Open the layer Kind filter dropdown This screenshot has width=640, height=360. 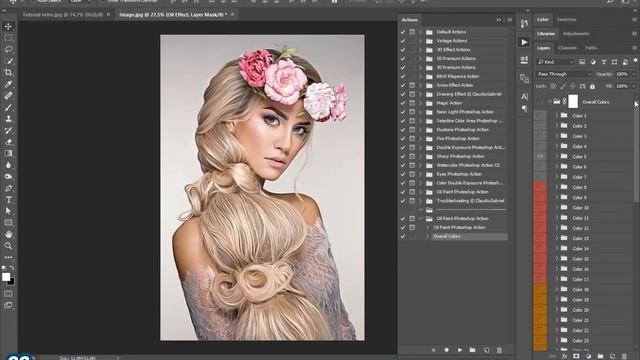click(555, 62)
